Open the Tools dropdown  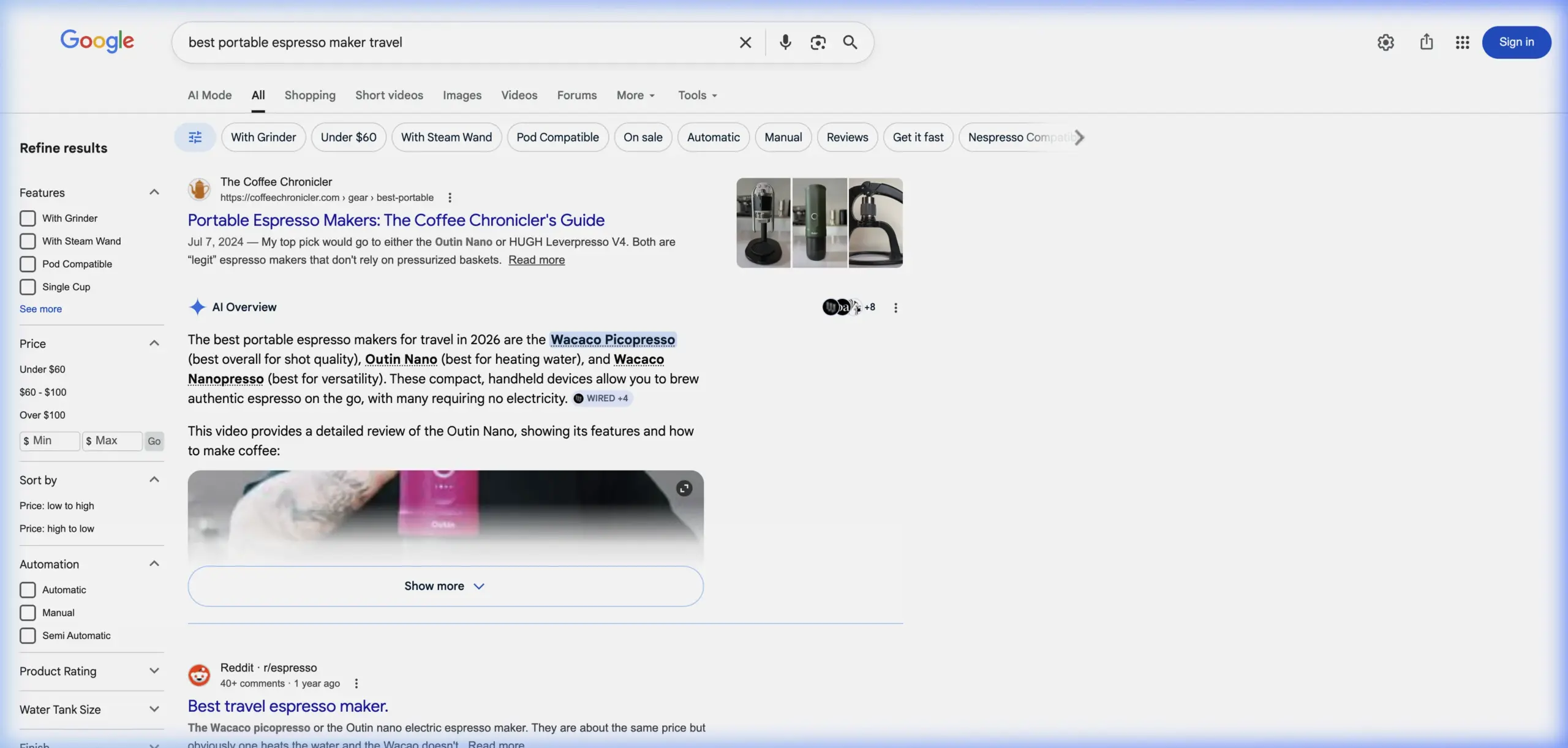[x=697, y=95]
